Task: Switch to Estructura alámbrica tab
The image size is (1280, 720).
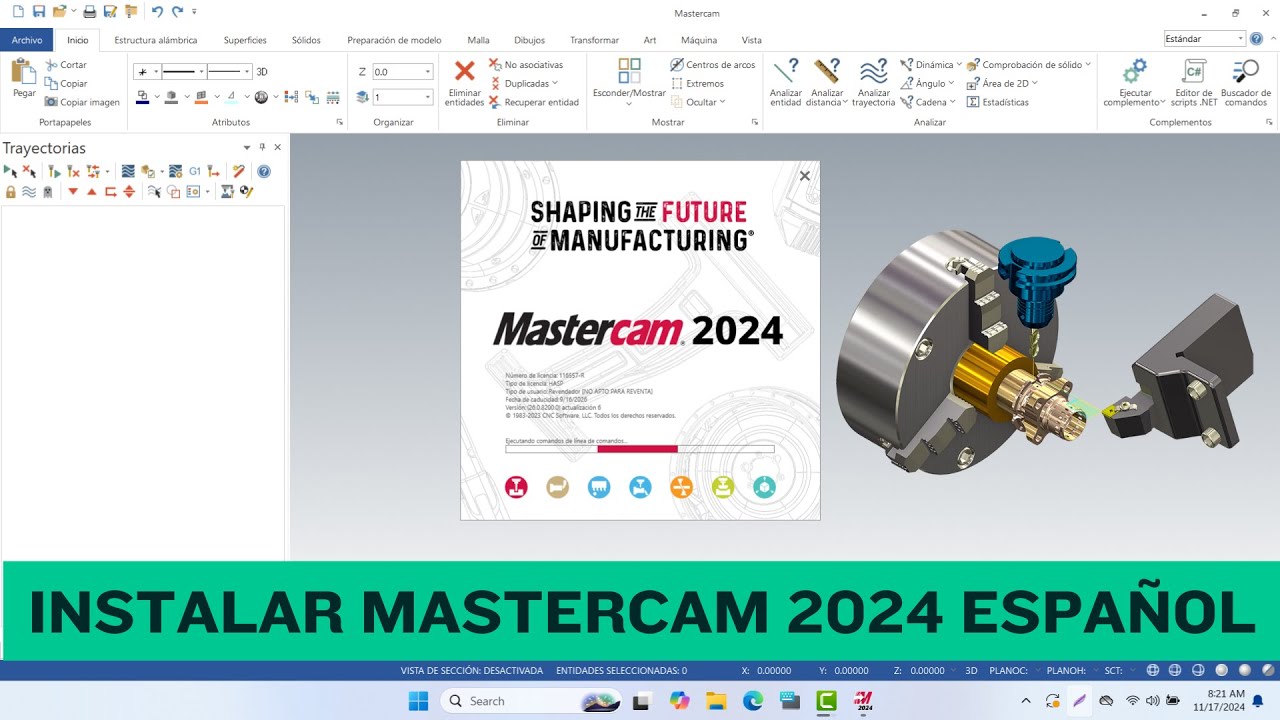Action: click(156, 40)
